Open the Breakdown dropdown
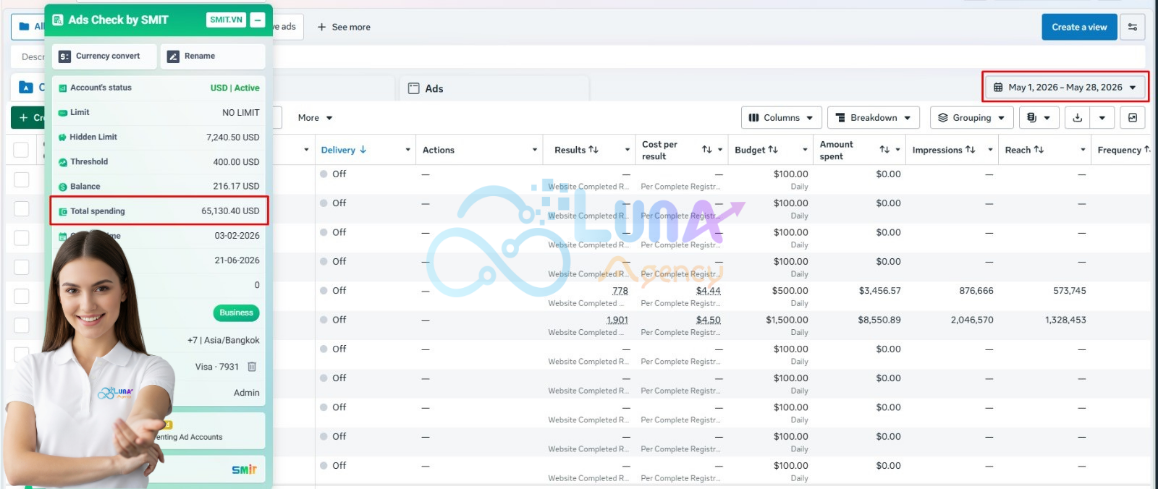This screenshot has width=1158, height=489. (874, 117)
